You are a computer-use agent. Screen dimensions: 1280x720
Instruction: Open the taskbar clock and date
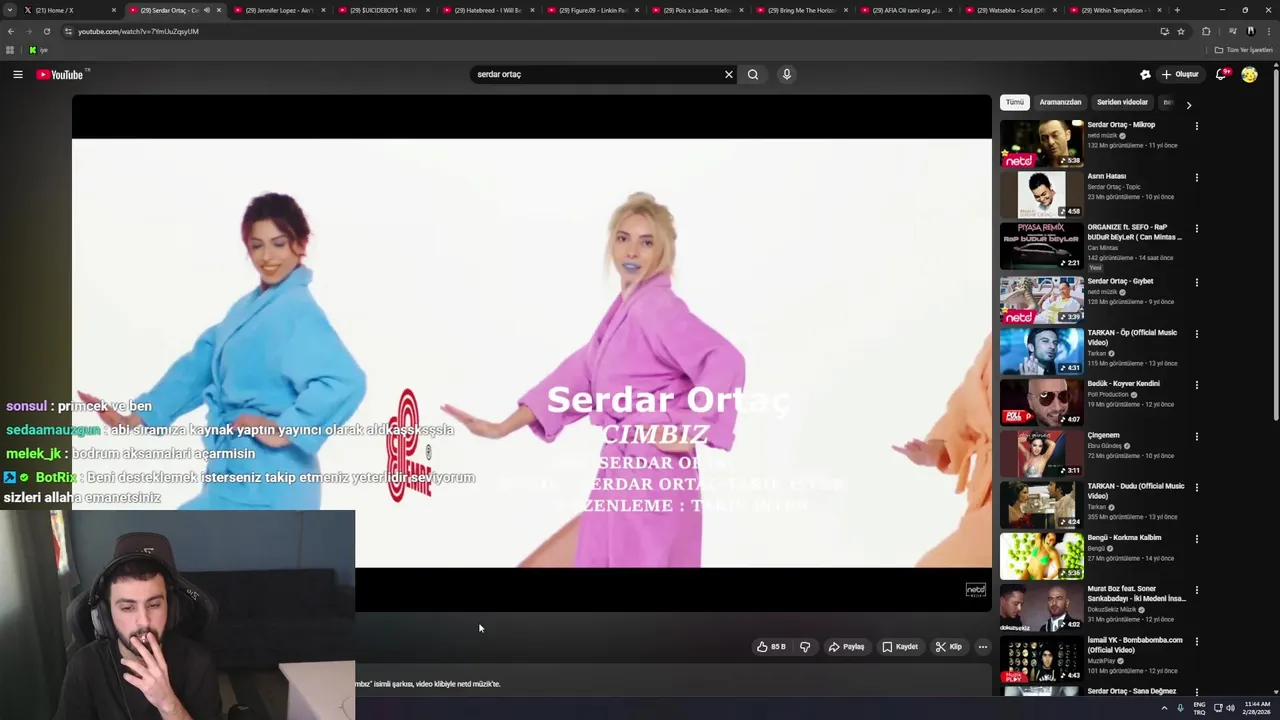coord(1257,708)
